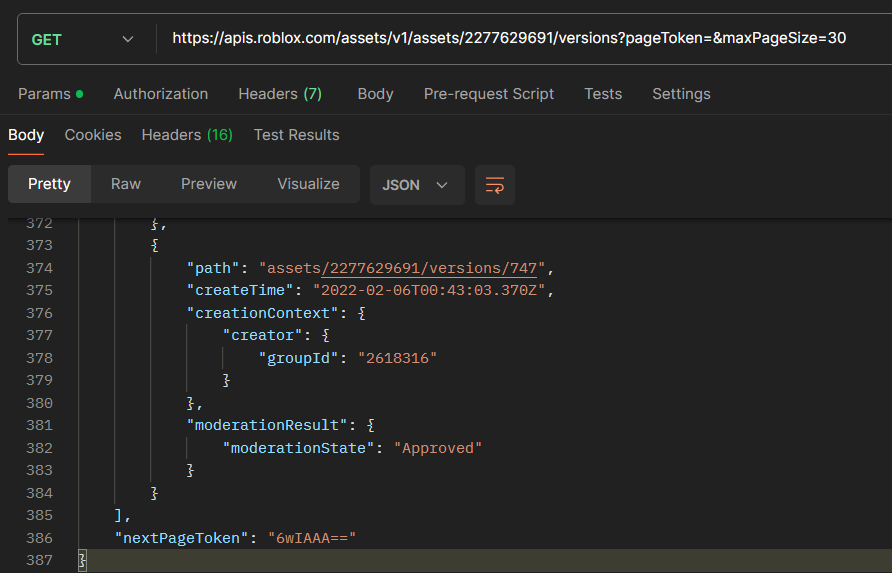The width and height of the screenshot is (892, 573).
Task: Click the "moderationState" key
Action: [x=299, y=448]
